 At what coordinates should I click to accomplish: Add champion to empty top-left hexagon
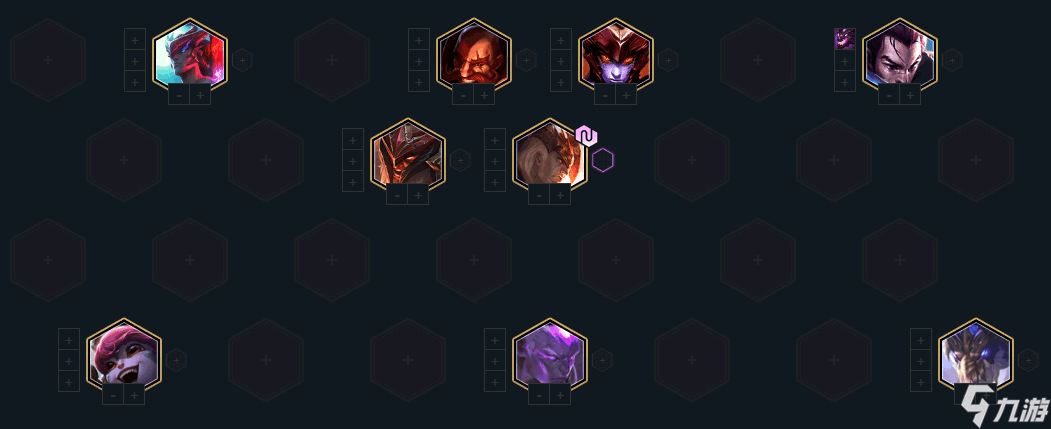pyautogui.click(x=48, y=60)
